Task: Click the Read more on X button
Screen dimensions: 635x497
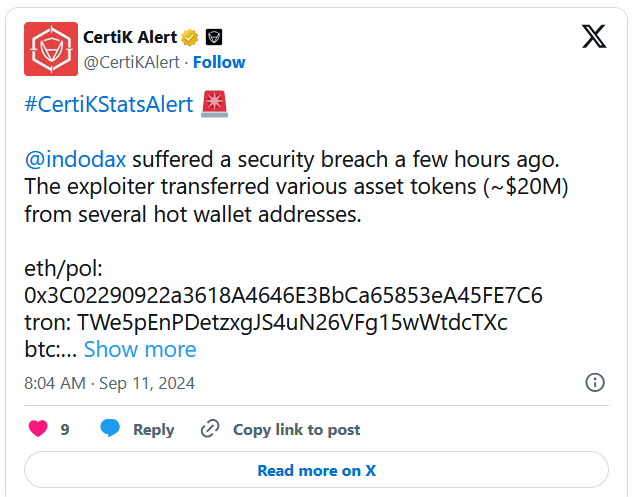Action: (316, 470)
